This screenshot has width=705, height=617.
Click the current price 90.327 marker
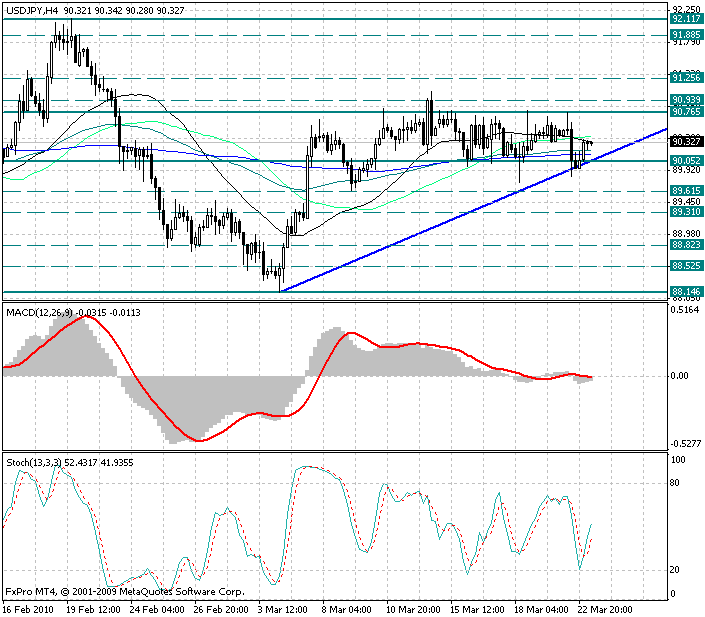[x=685, y=142]
